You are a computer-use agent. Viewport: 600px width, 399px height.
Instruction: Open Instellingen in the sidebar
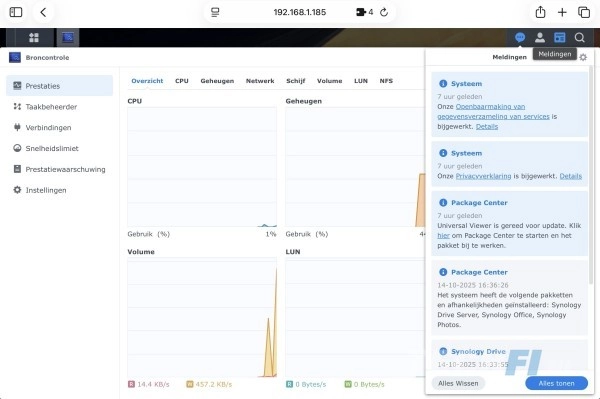click(x=60, y=190)
